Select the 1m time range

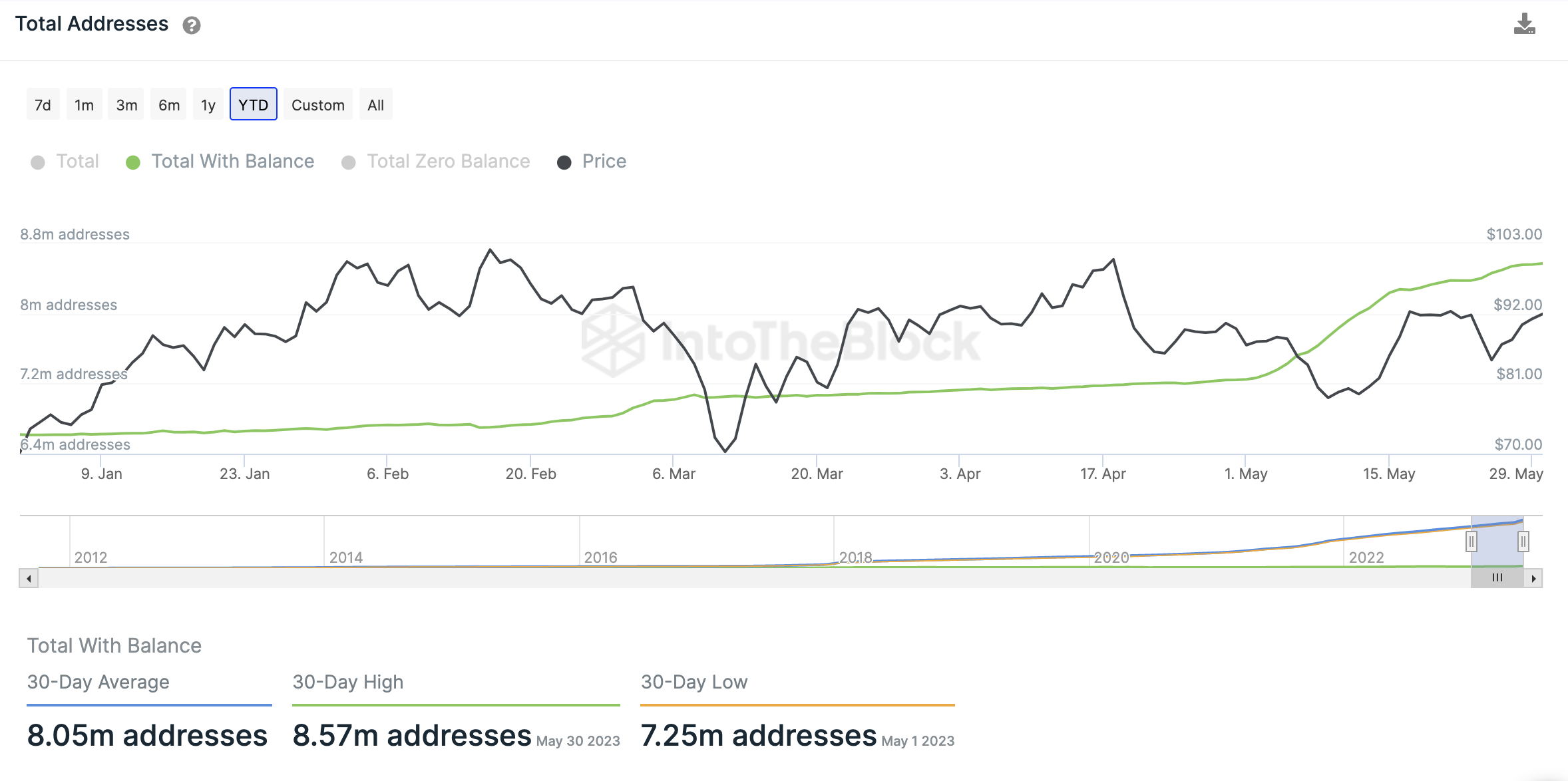coord(85,104)
